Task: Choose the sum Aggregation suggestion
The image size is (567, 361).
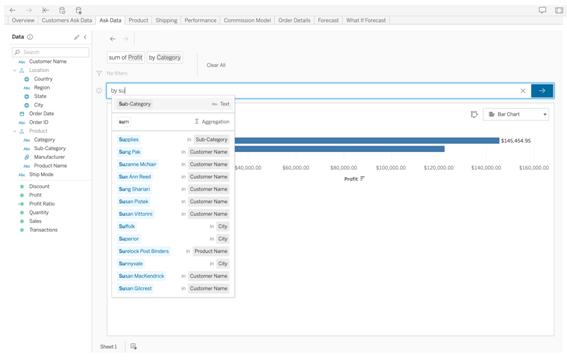Action: [x=174, y=122]
